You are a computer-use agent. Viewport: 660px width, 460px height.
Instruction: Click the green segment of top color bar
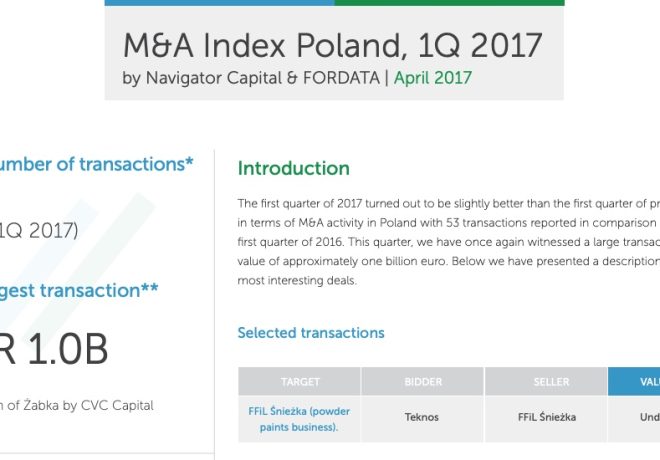(x=450, y=3)
